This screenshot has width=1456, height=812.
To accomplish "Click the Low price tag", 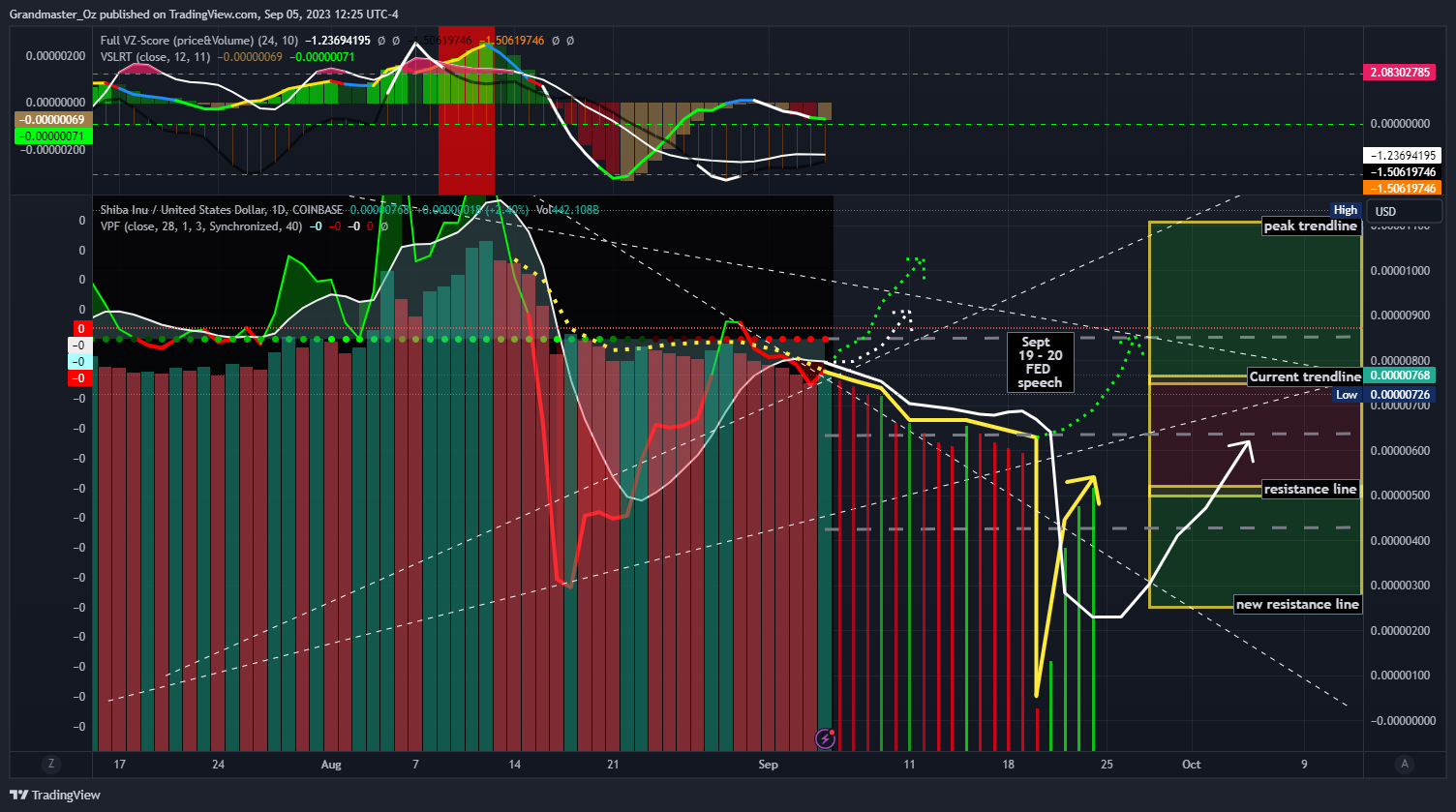I will [1347, 395].
